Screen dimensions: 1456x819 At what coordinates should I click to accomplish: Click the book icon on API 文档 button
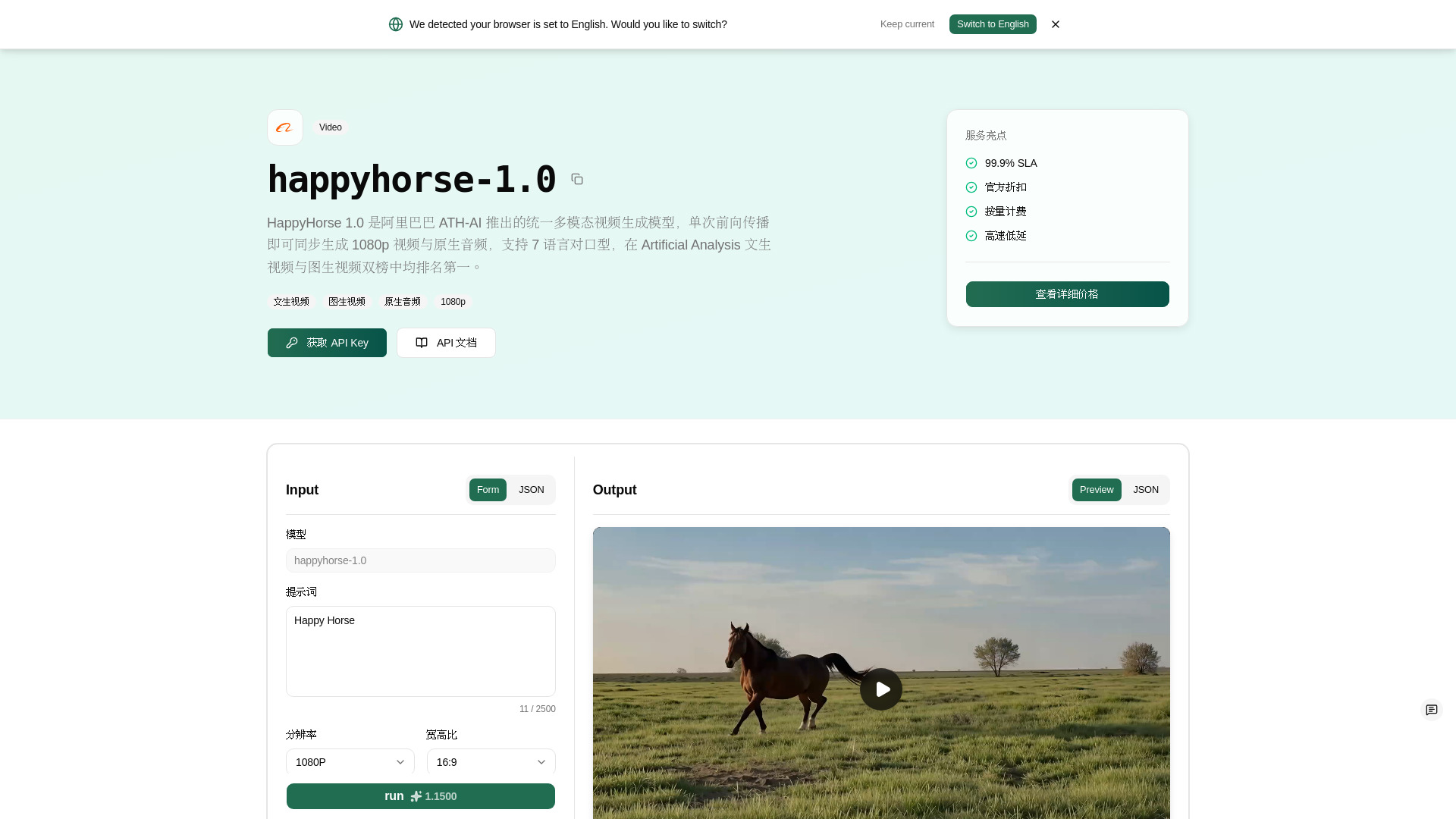click(422, 343)
